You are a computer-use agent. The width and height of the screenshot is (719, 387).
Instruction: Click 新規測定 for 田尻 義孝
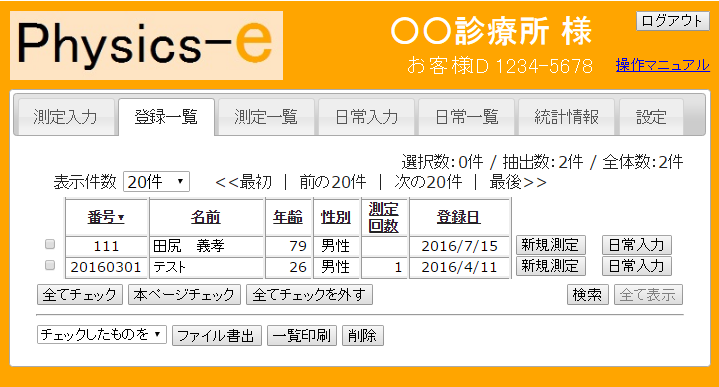550,245
